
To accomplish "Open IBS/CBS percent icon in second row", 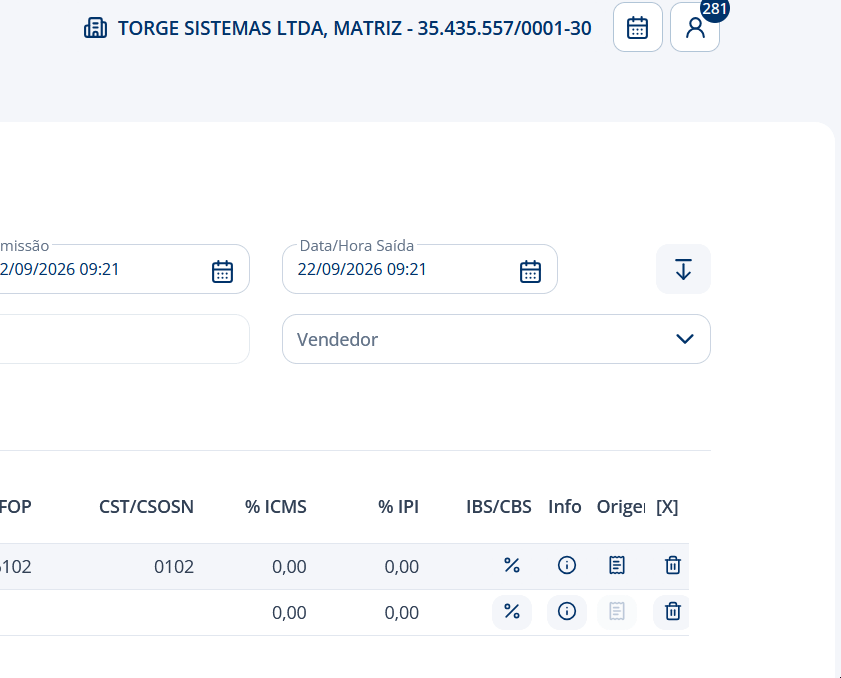I will point(512,612).
